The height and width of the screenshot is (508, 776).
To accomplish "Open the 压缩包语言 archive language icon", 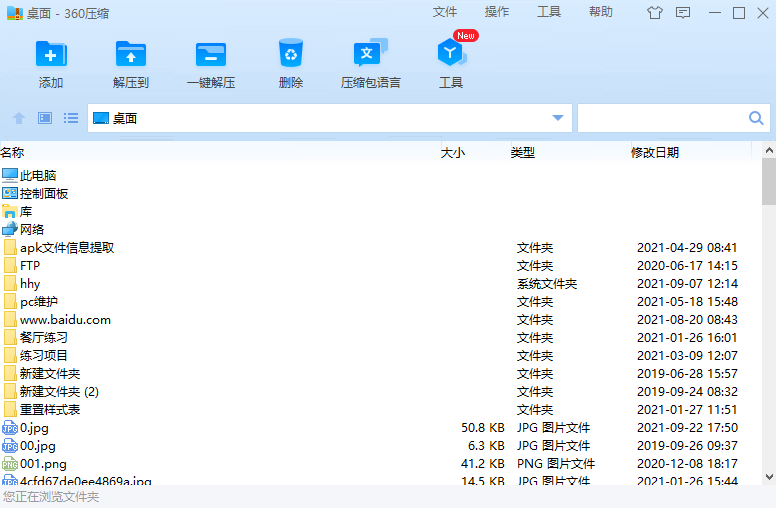I will 370,55.
